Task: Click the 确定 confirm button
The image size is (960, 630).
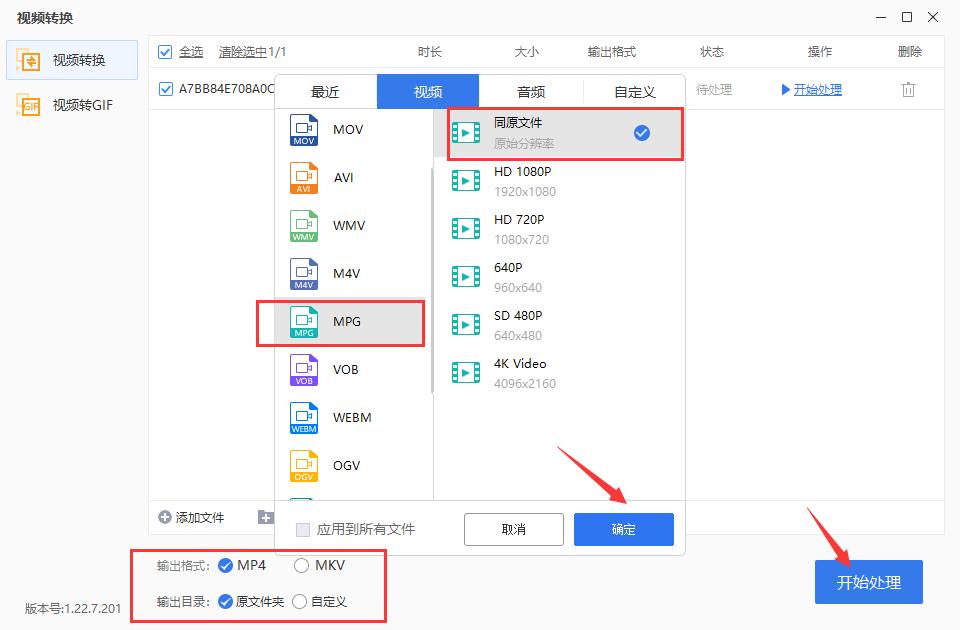Action: pyautogui.click(x=623, y=530)
